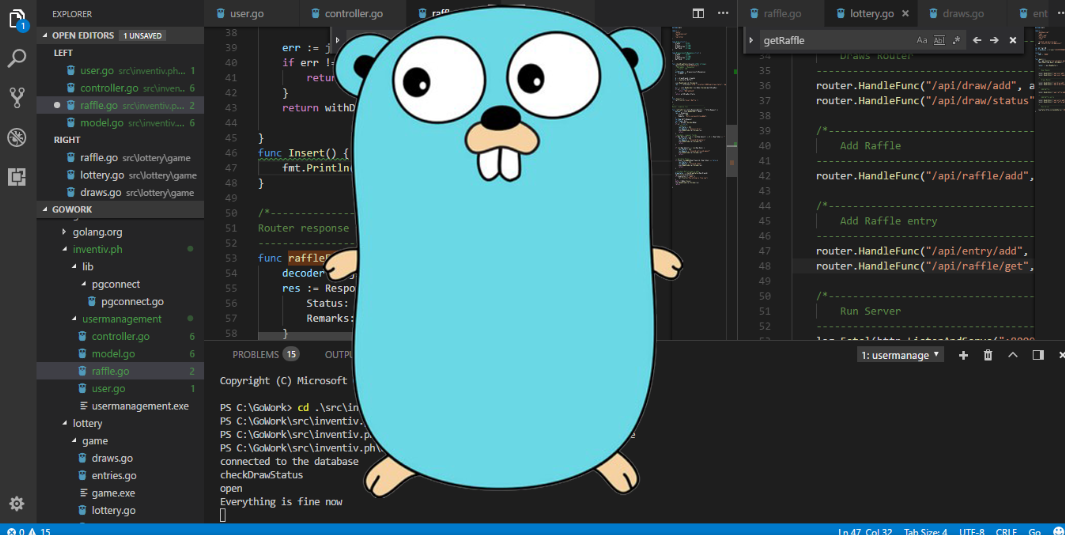Collapse the usermanagement folder
Viewport: 1065px width, 538px height.
120,319
